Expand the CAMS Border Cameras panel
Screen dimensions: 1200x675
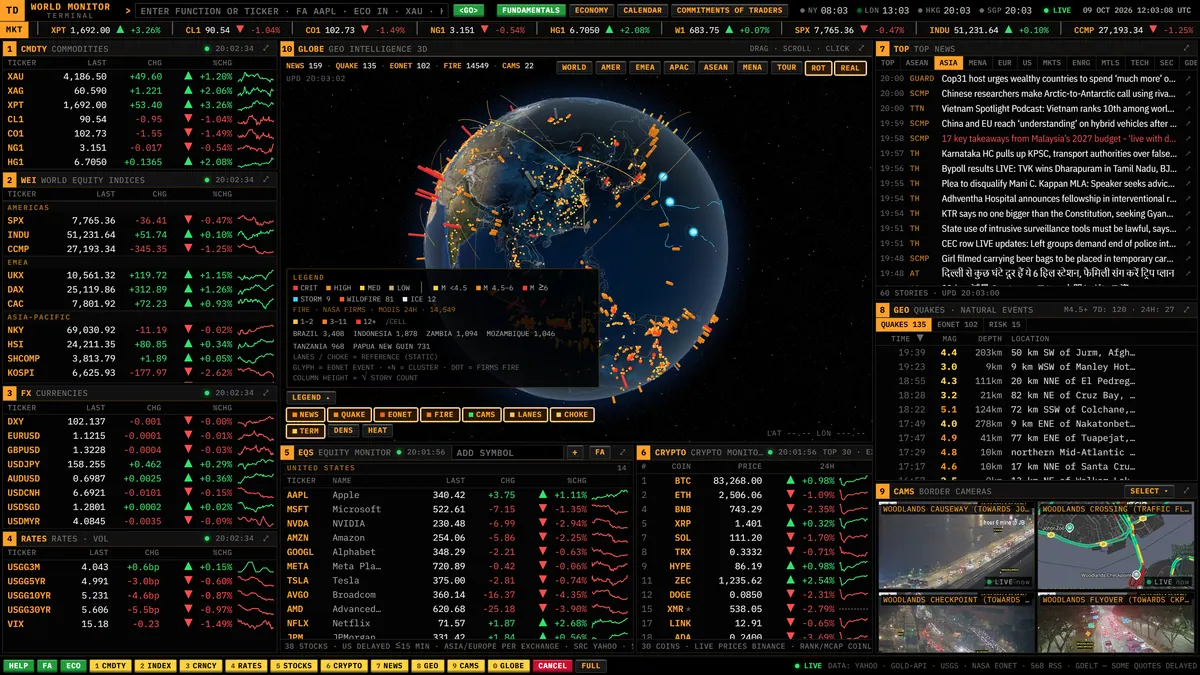[1187, 491]
